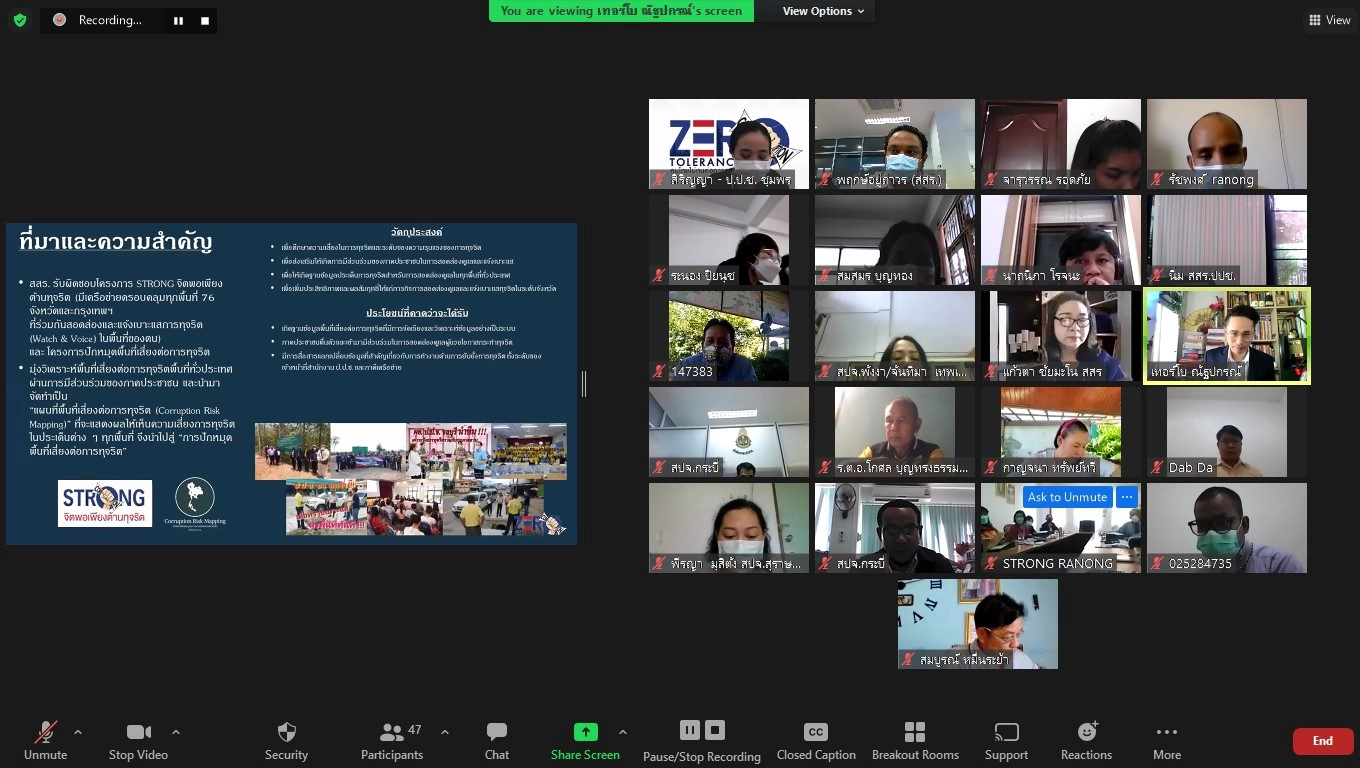Pause the recording in the top bar
The image size is (1360, 768).
tap(178, 20)
